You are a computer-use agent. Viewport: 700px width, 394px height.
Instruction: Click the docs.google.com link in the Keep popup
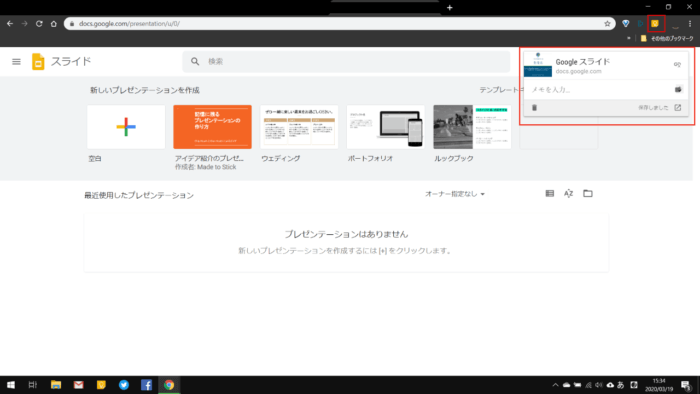[x=579, y=71]
